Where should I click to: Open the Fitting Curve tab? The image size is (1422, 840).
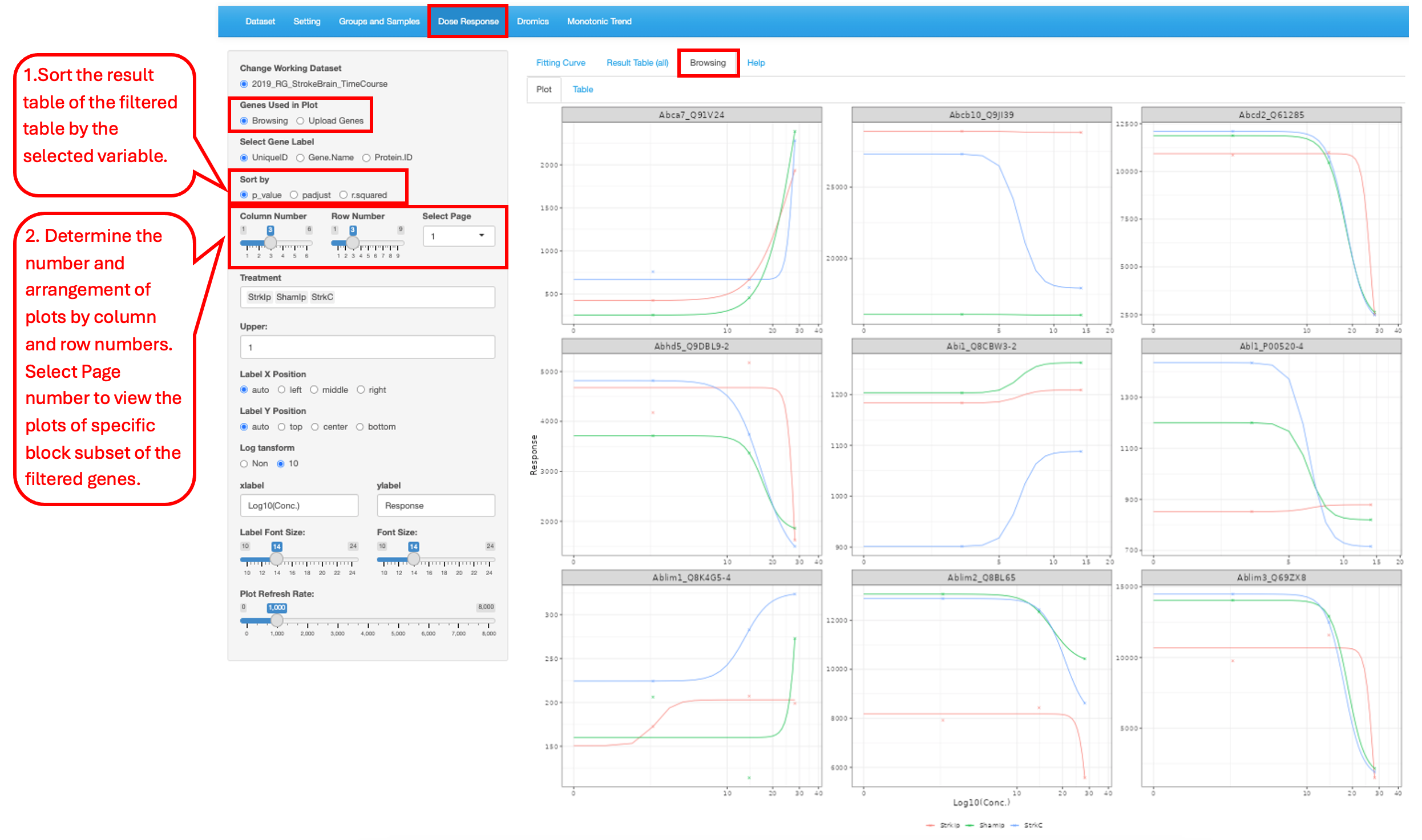coord(560,63)
